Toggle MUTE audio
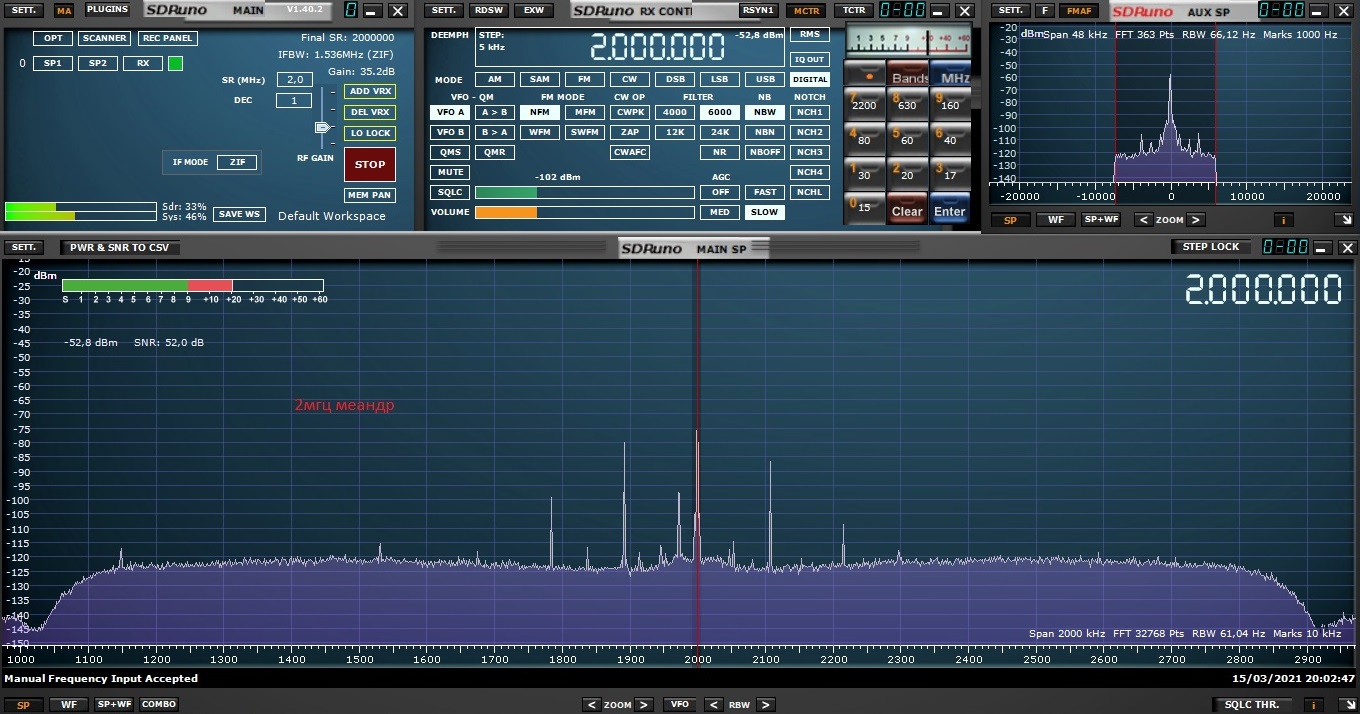The height and width of the screenshot is (714, 1360). (x=450, y=172)
